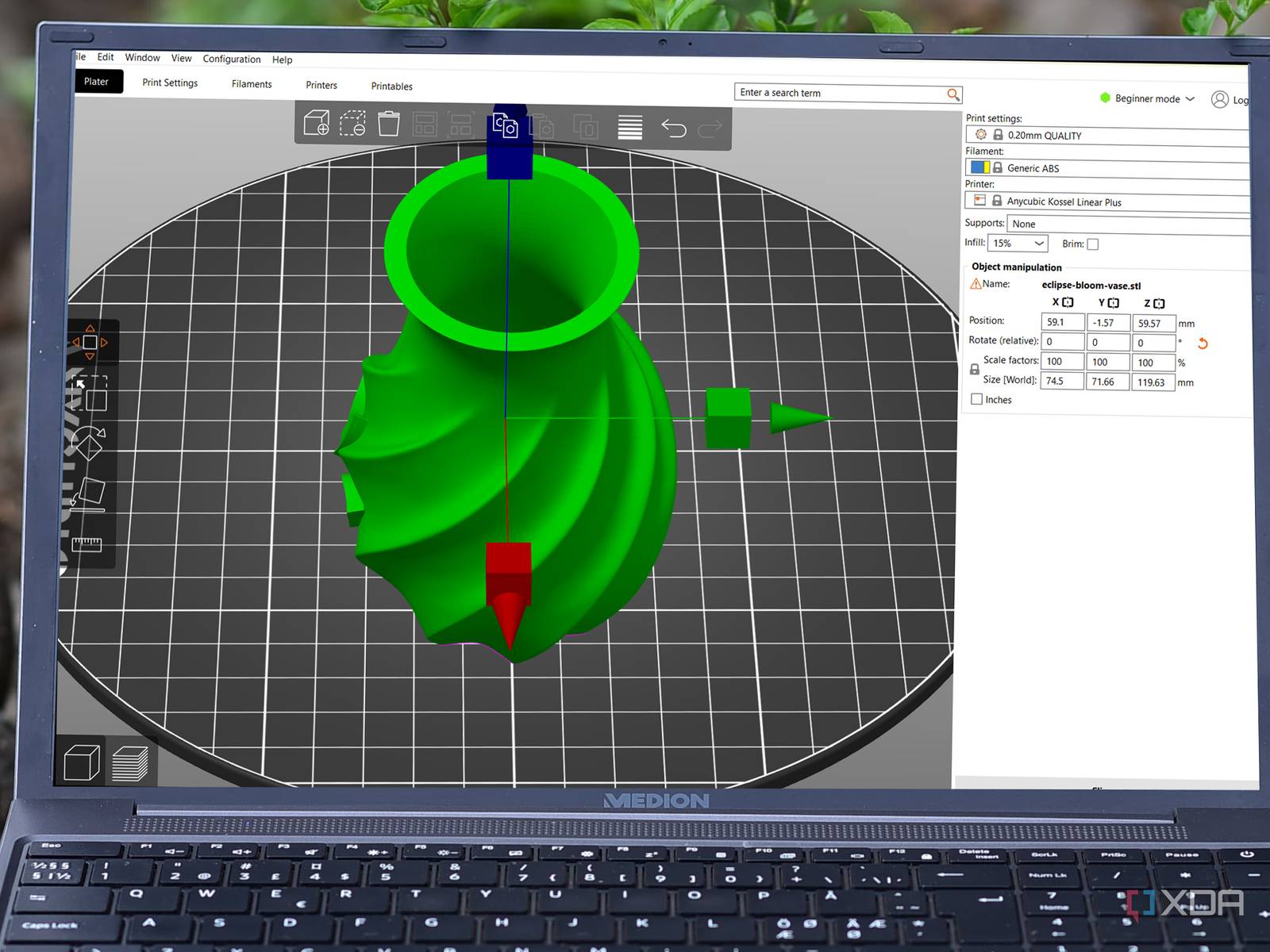The height and width of the screenshot is (952, 1270).
Task: Click the Delete all trash icon
Action: [388, 124]
